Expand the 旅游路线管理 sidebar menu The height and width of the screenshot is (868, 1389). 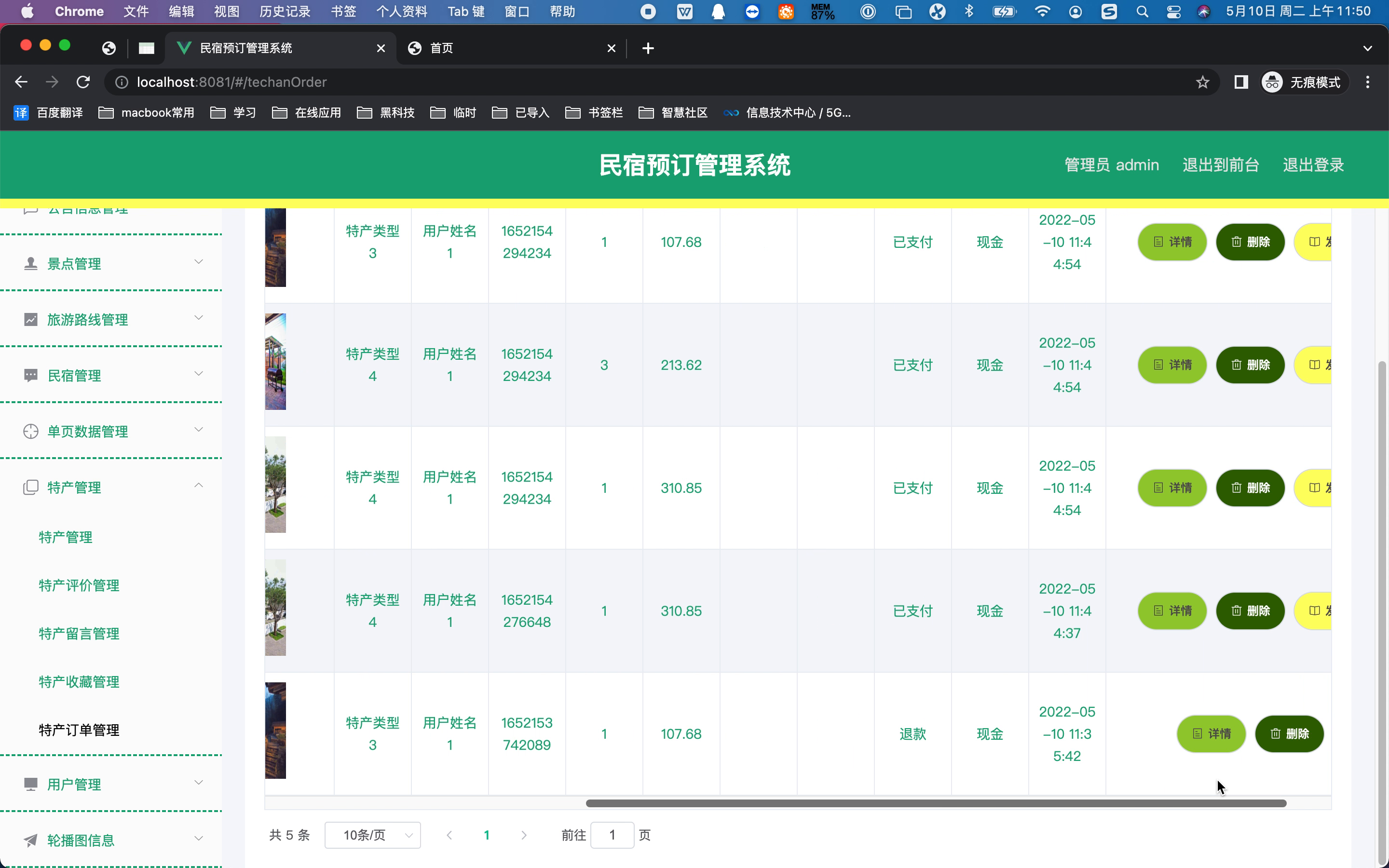point(111,319)
